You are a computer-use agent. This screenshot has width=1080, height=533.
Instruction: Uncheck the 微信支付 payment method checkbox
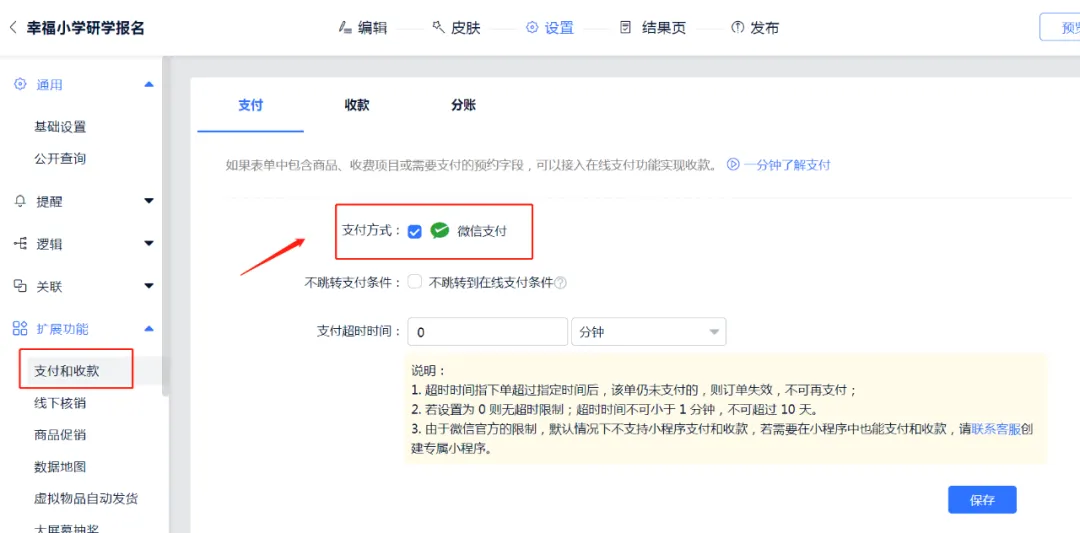click(415, 232)
